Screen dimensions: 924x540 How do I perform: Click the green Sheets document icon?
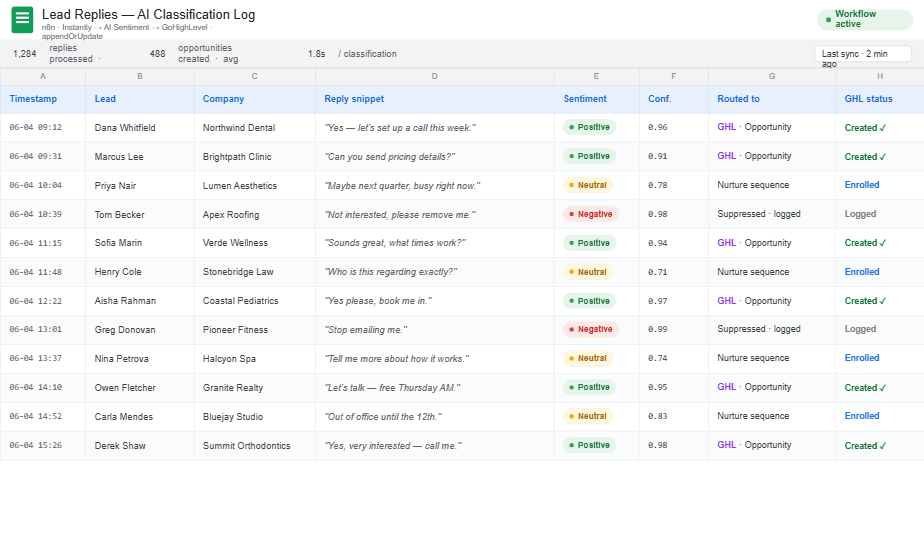(22, 19)
